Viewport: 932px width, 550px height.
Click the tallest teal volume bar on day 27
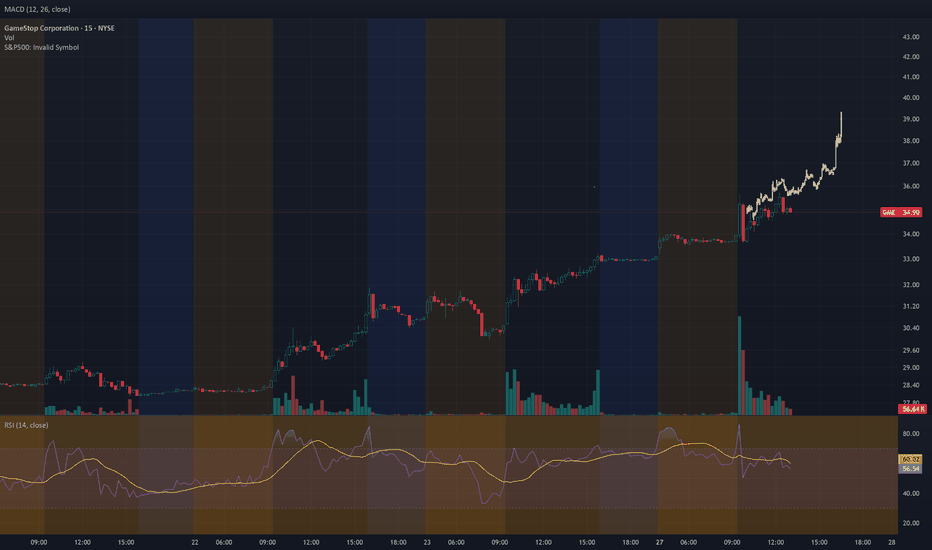point(739,366)
